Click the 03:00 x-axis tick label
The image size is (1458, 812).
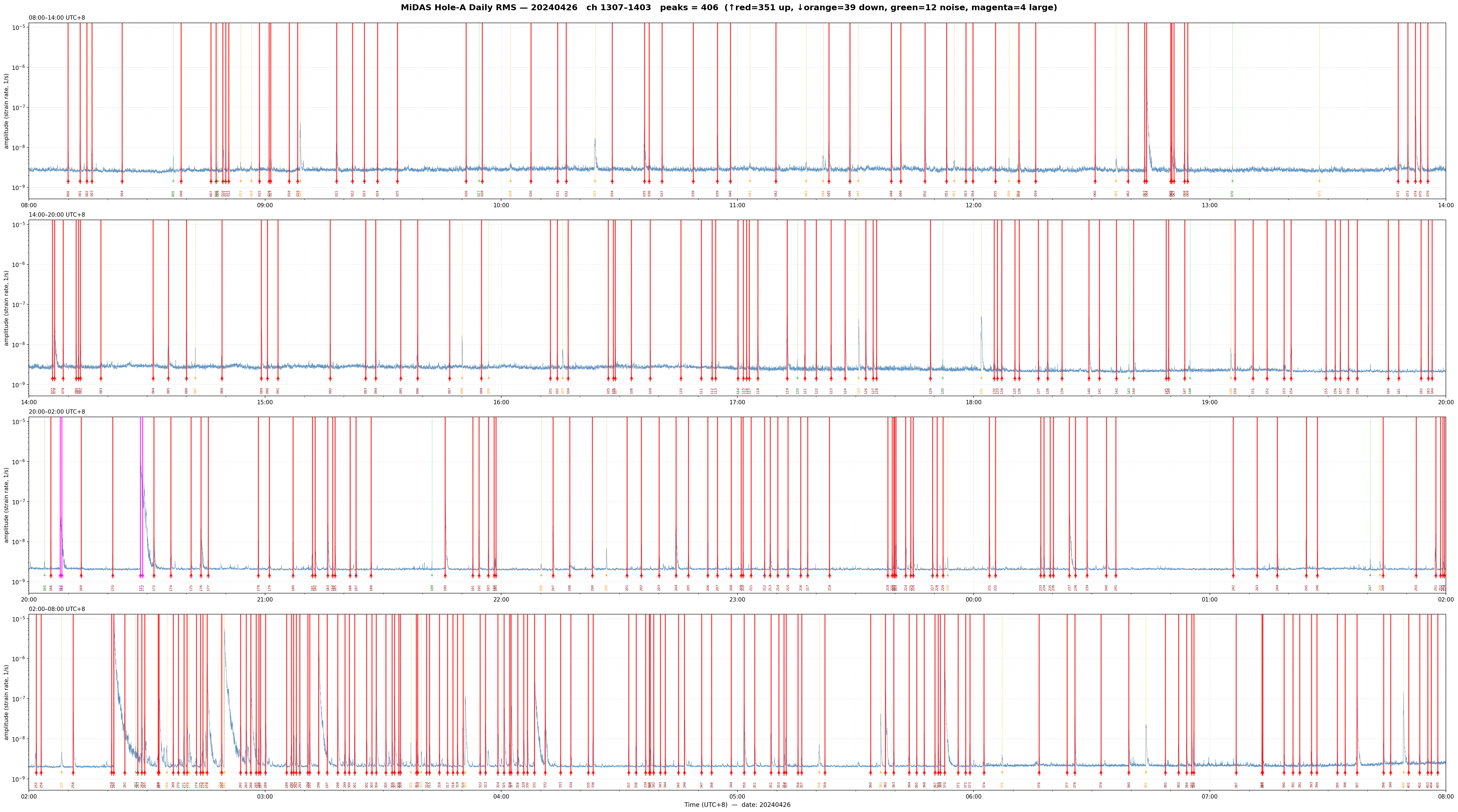pos(265,797)
